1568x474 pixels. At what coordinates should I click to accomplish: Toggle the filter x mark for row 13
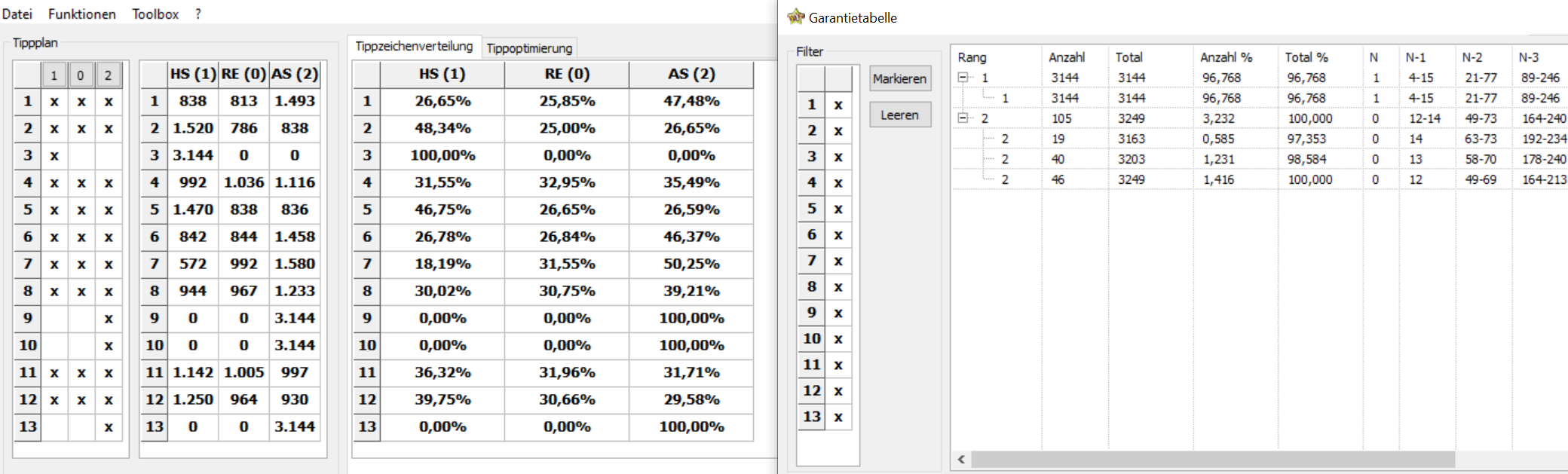point(838,417)
